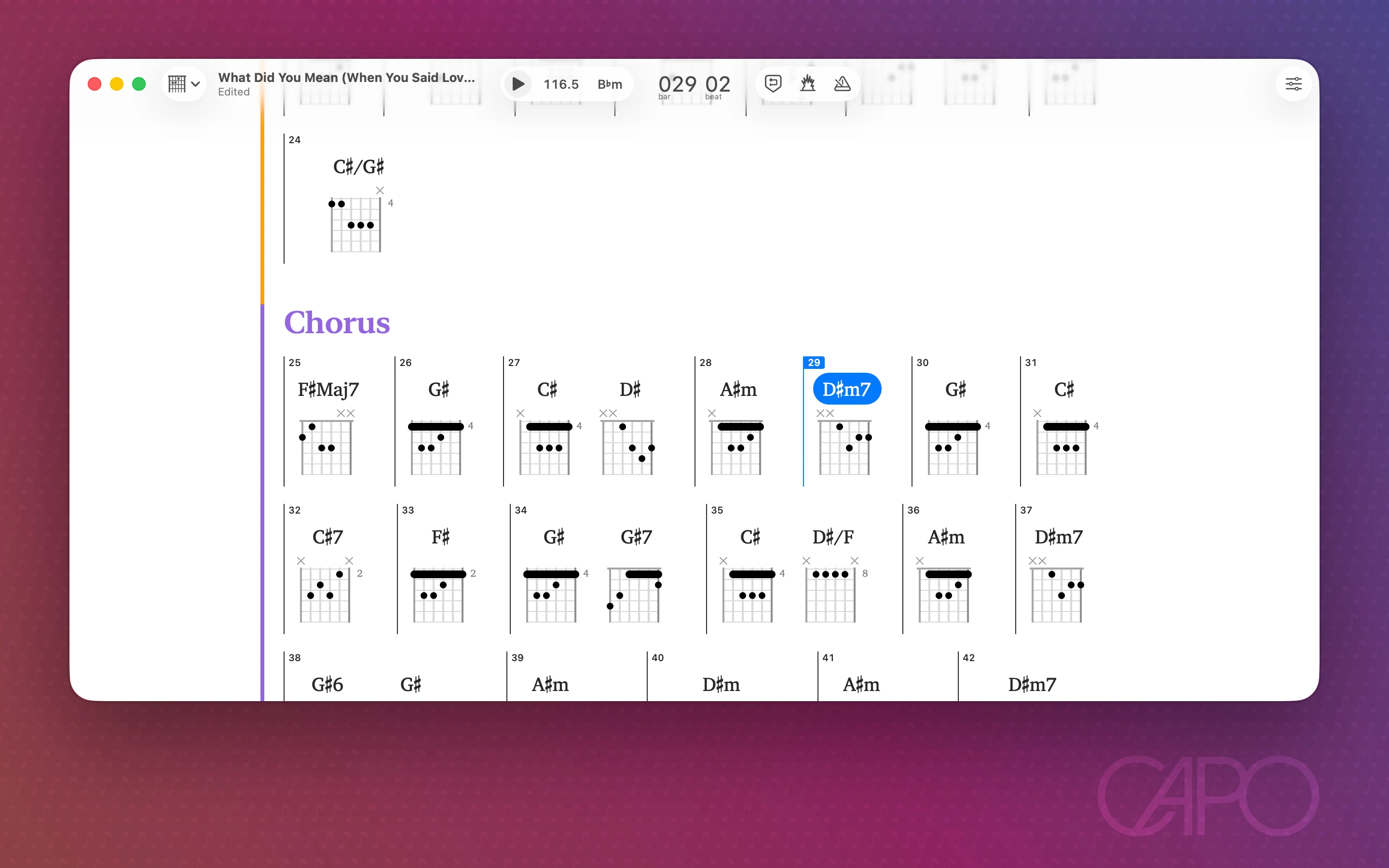Click the Chorus section heading
1389x868 pixels.
337,323
